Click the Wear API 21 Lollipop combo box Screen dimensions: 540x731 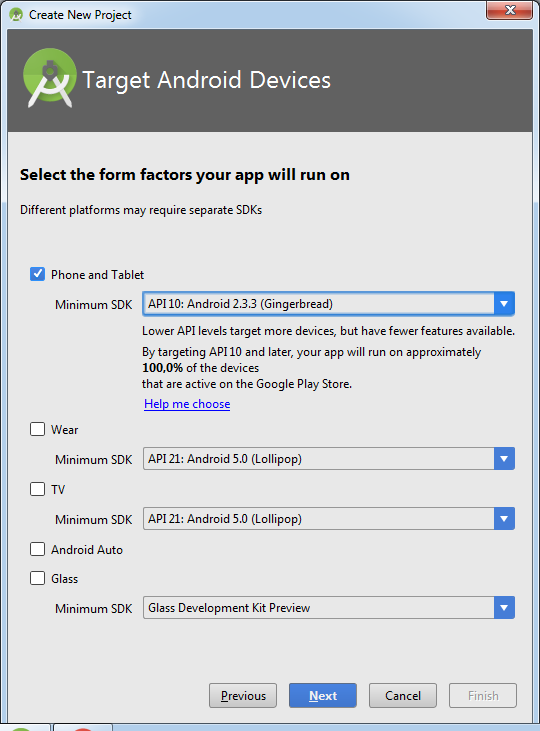(x=328, y=459)
